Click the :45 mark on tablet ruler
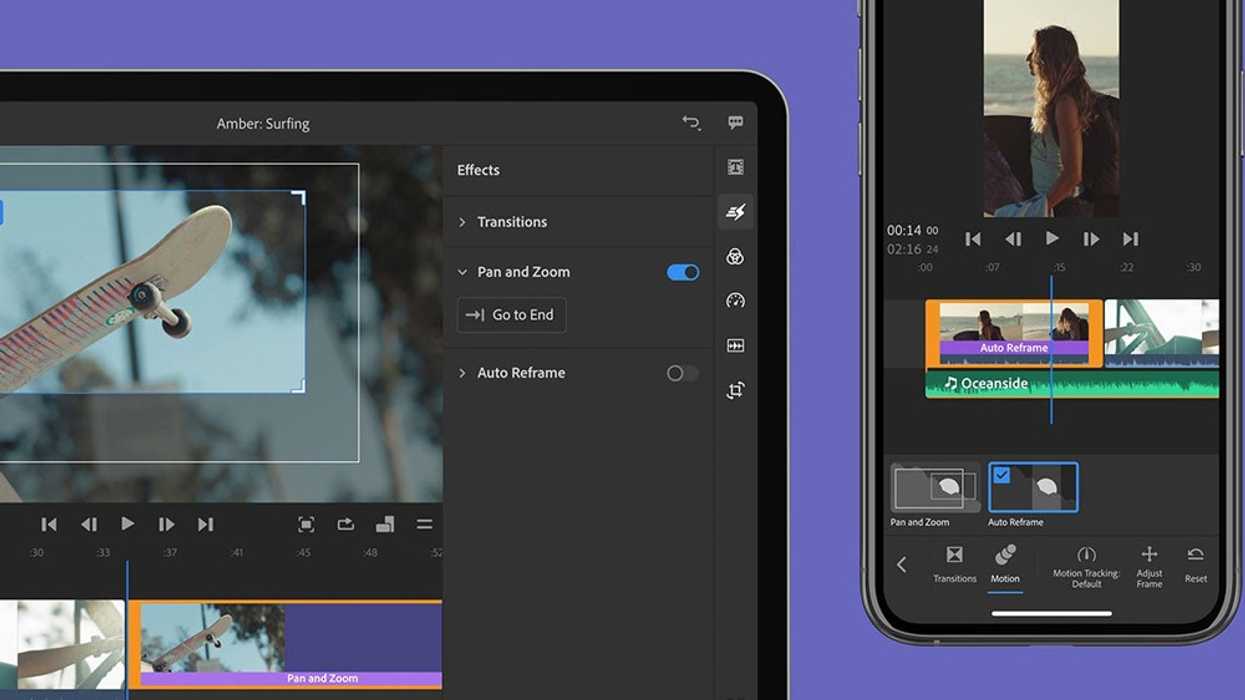Screen dimensions: 1245x700 coord(303,553)
